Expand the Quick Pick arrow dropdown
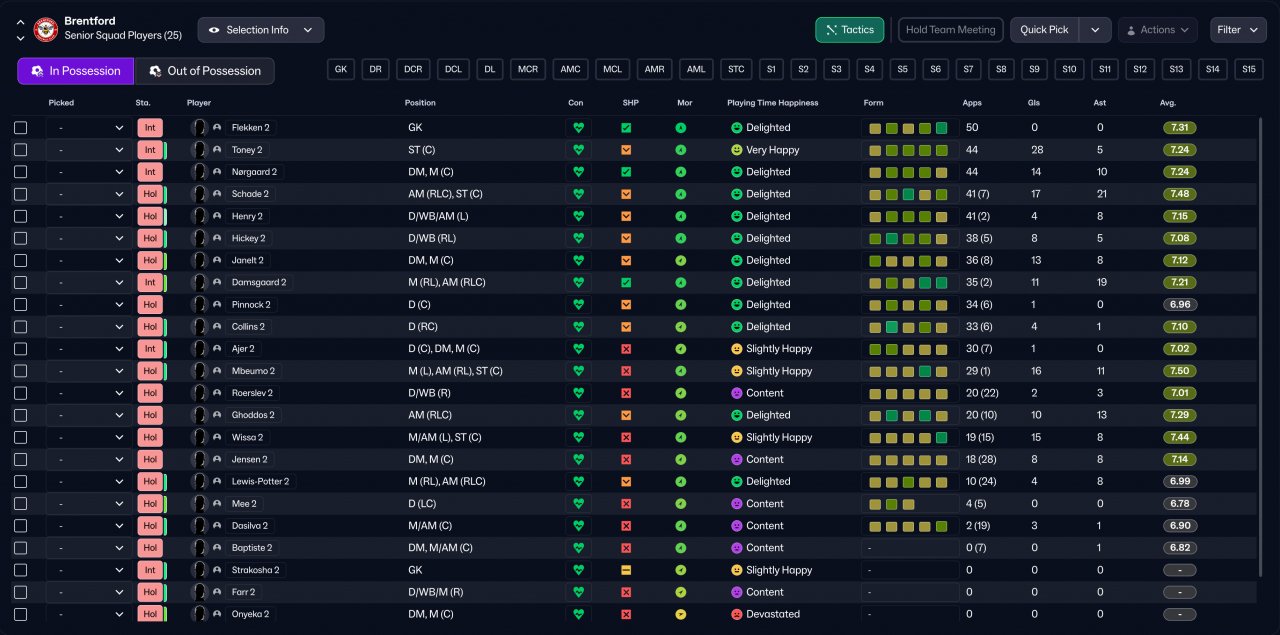1280x635 pixels. 1095,30
